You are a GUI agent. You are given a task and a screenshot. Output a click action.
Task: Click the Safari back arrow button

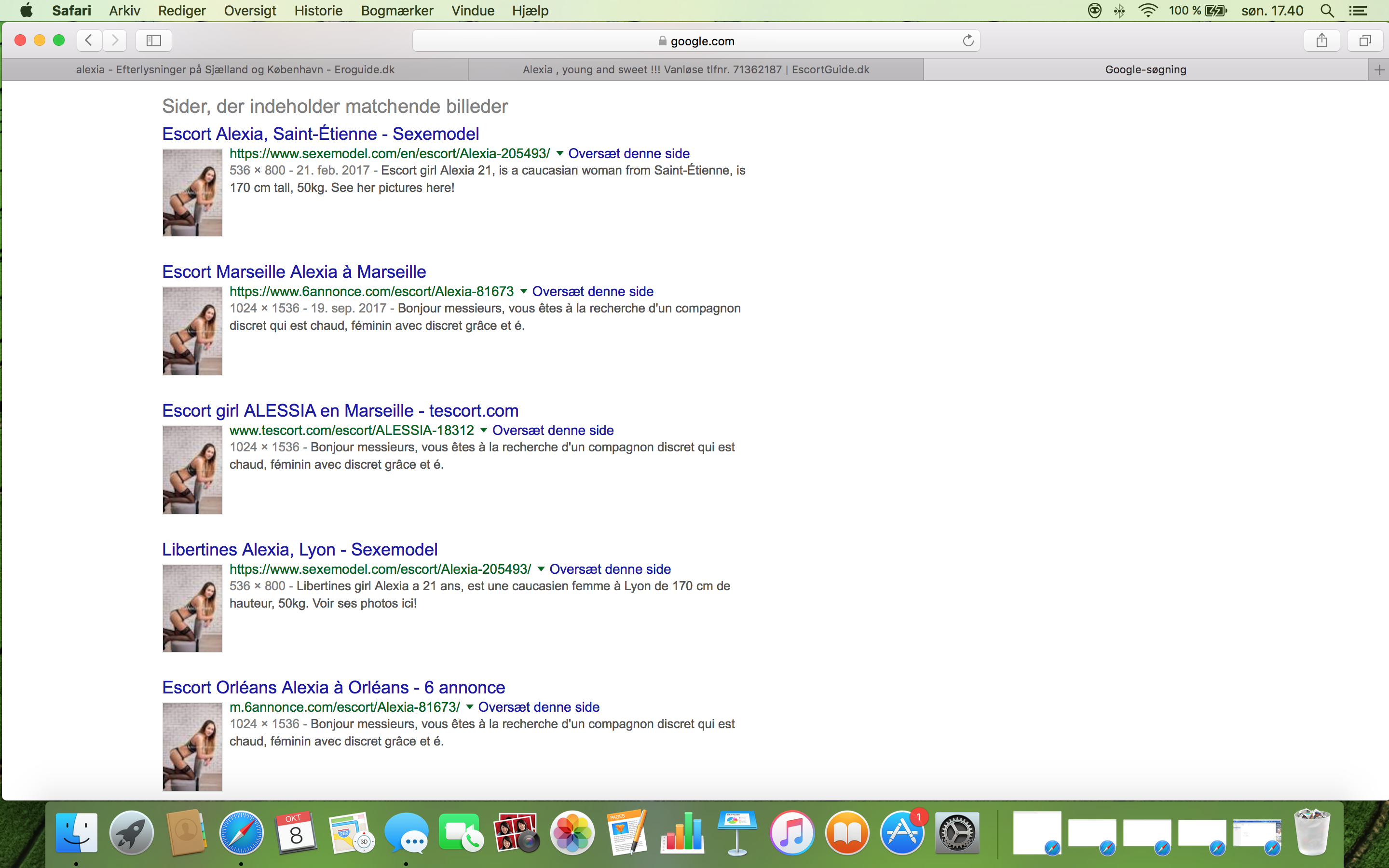point(89,40)
